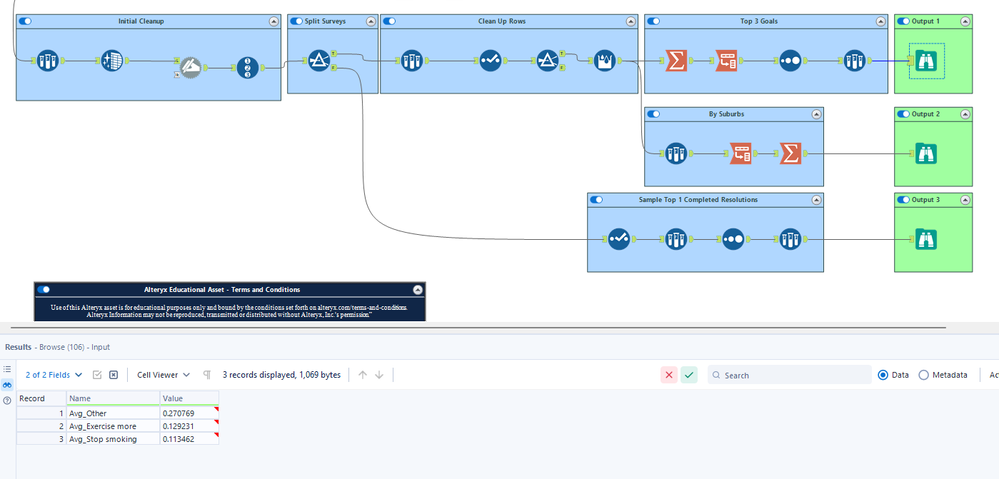Screen dimensions: 999x479
Task: Click the Summarize tool in Top 3 Goals
Action: [676, 61]
